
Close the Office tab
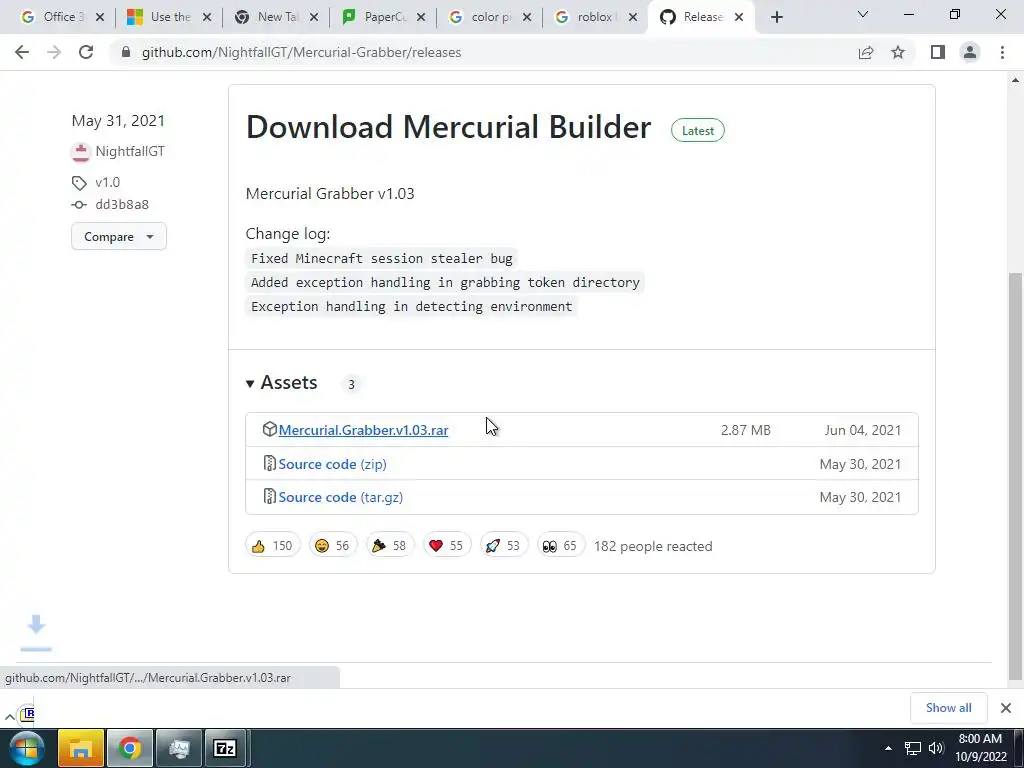(100, 18)
